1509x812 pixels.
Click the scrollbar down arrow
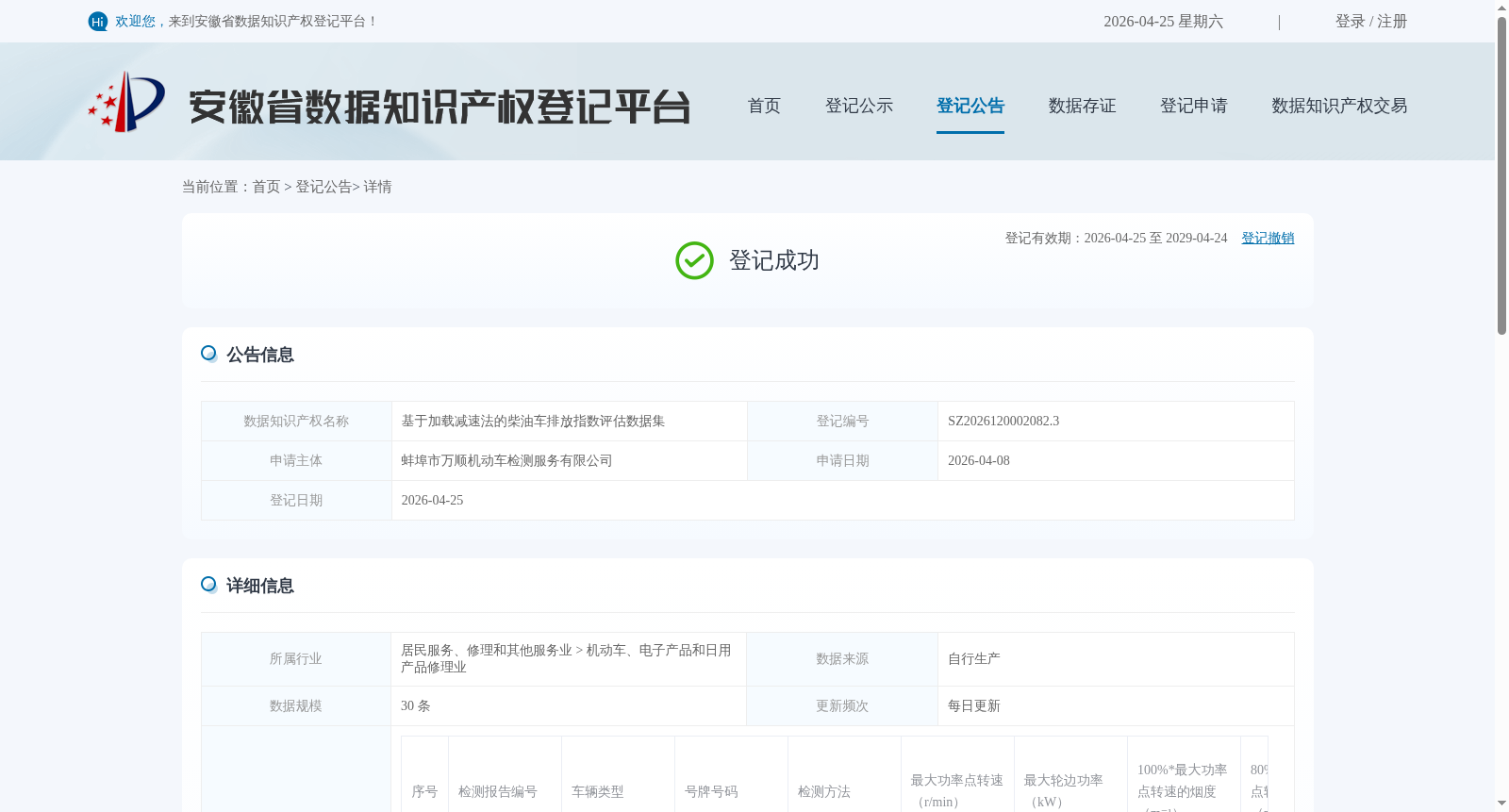(x=1501, y=804)
